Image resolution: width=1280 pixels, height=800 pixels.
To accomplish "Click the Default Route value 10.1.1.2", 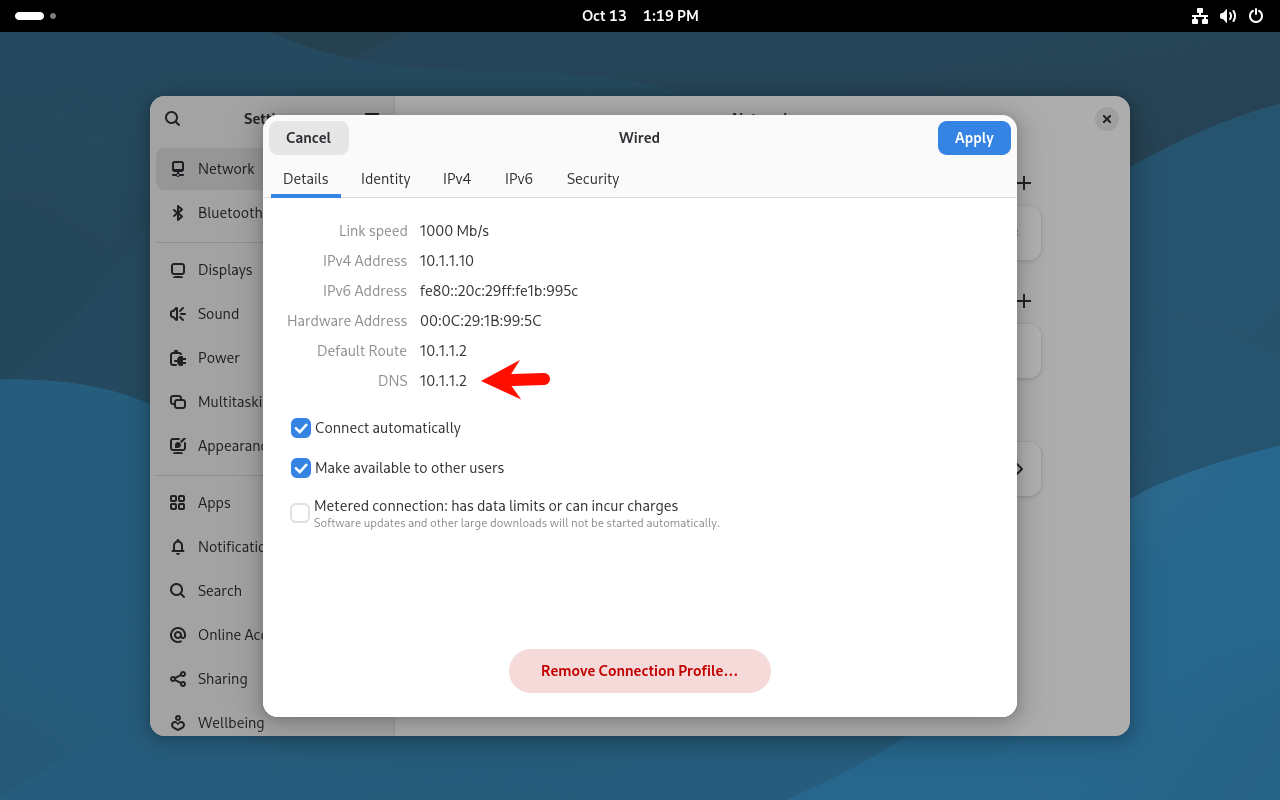I will click(443, 351).
